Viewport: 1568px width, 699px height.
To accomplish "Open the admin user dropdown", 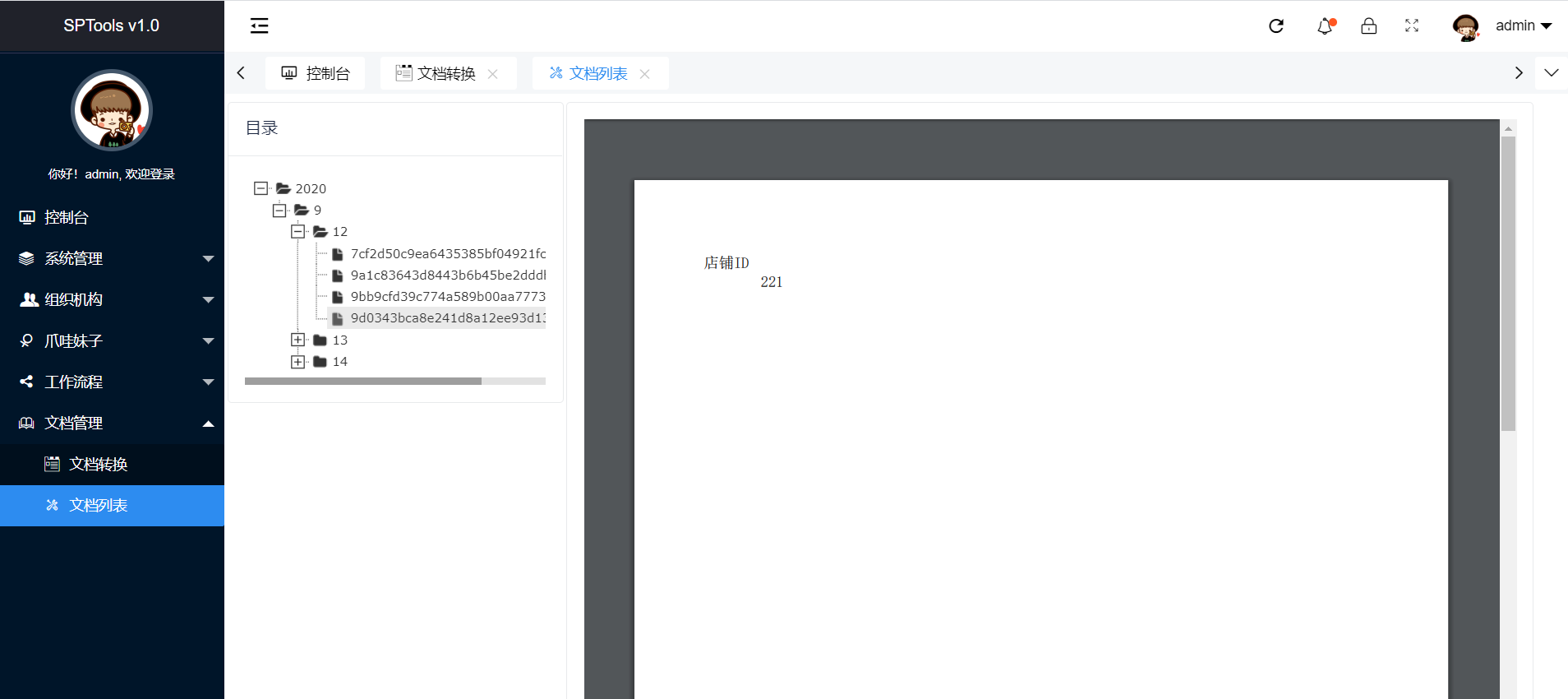I will 1524,26.
